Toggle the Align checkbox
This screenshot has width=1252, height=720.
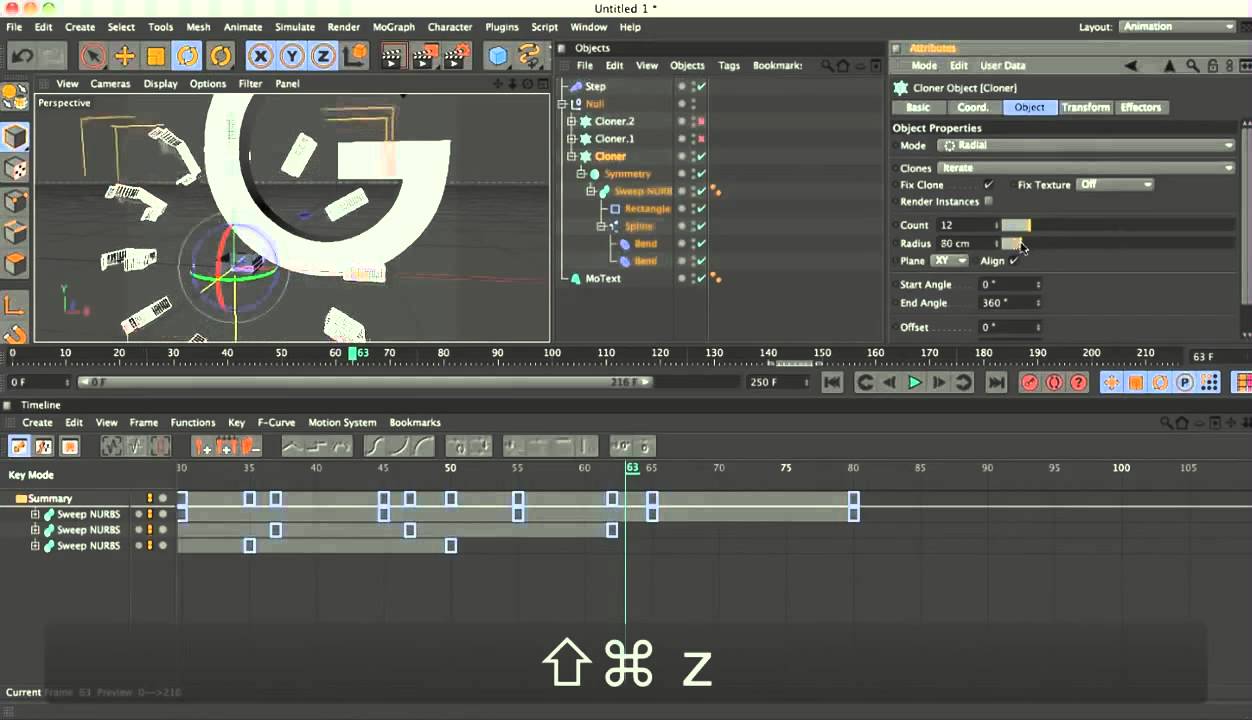point(1014,261)
